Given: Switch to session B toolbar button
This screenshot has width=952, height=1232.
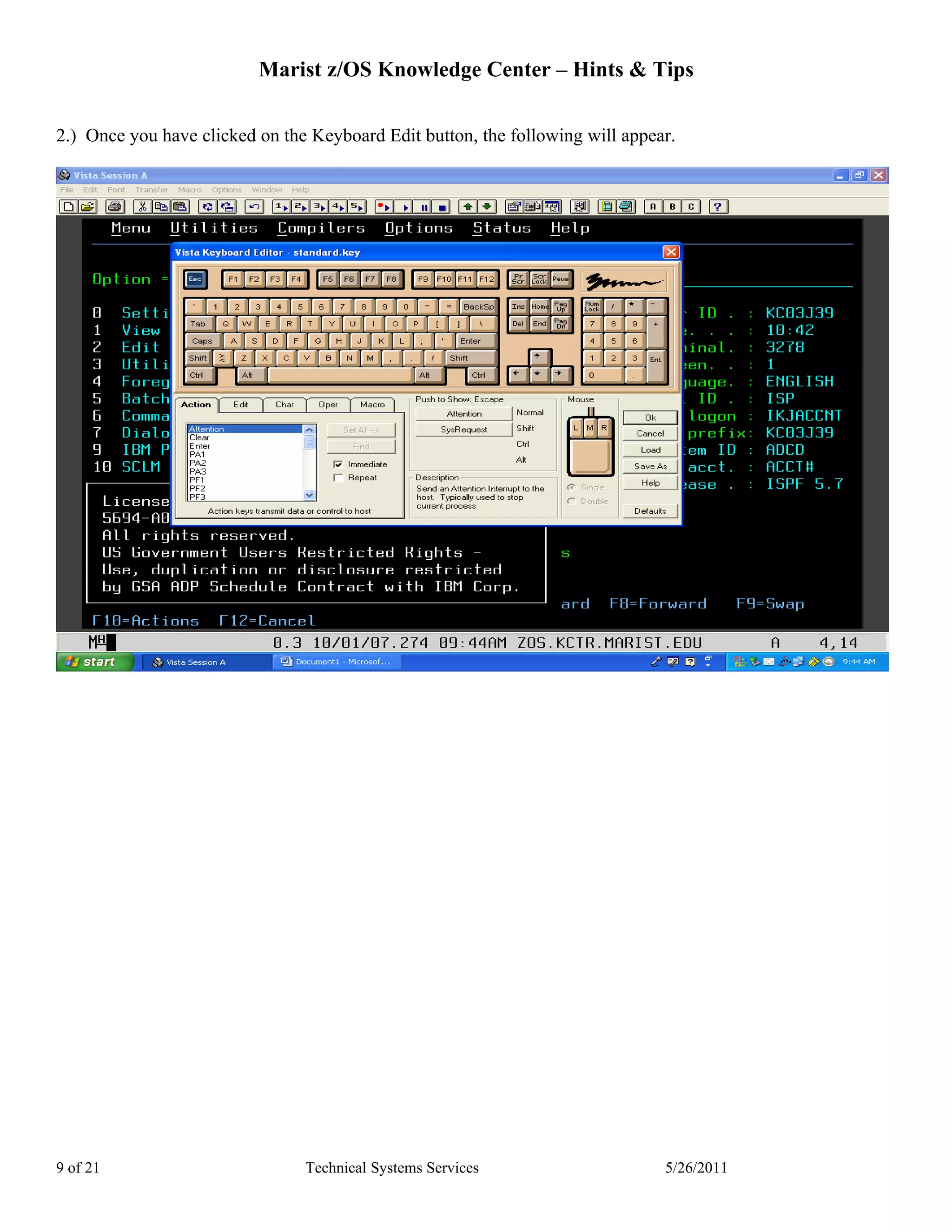Looking at the screenshot, I should [x=672, y=207].
